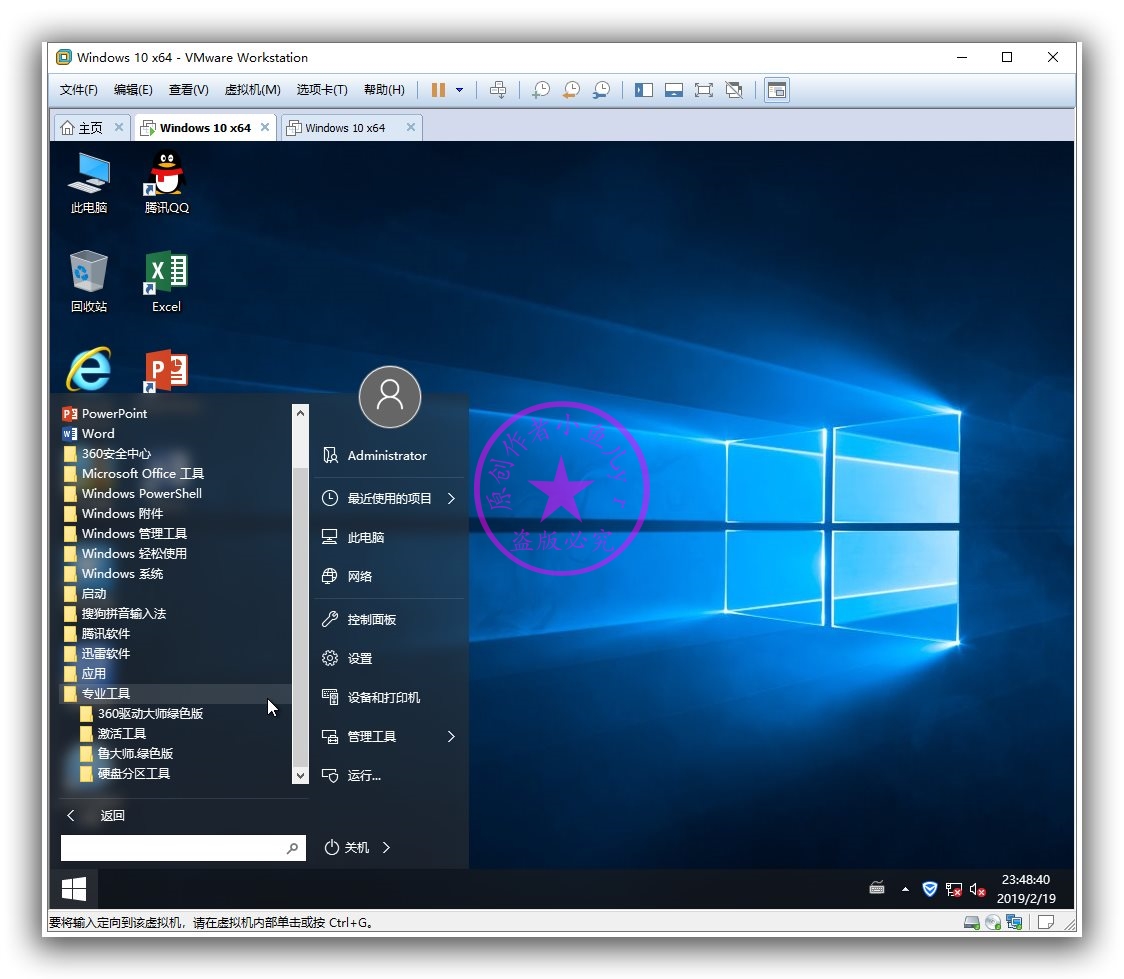Select the 腾讯QQ desktop shortcut
This screenshot has height=979, width=1124.
[x=166, y=183]
